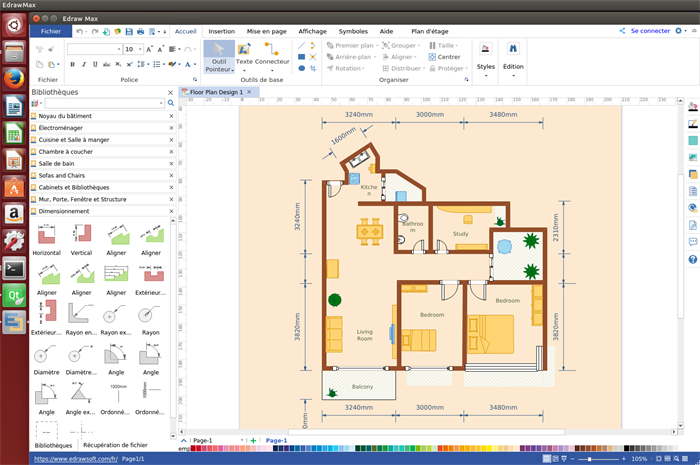Switch to the Symboles tab
Image resolution: width=700 pixels, height=465 pixels.
tap(353, 31)
